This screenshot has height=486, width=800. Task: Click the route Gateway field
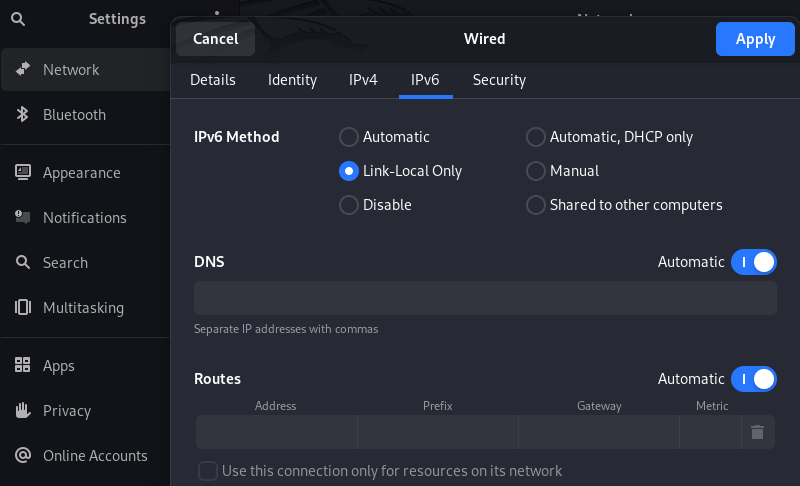(599, 432)
